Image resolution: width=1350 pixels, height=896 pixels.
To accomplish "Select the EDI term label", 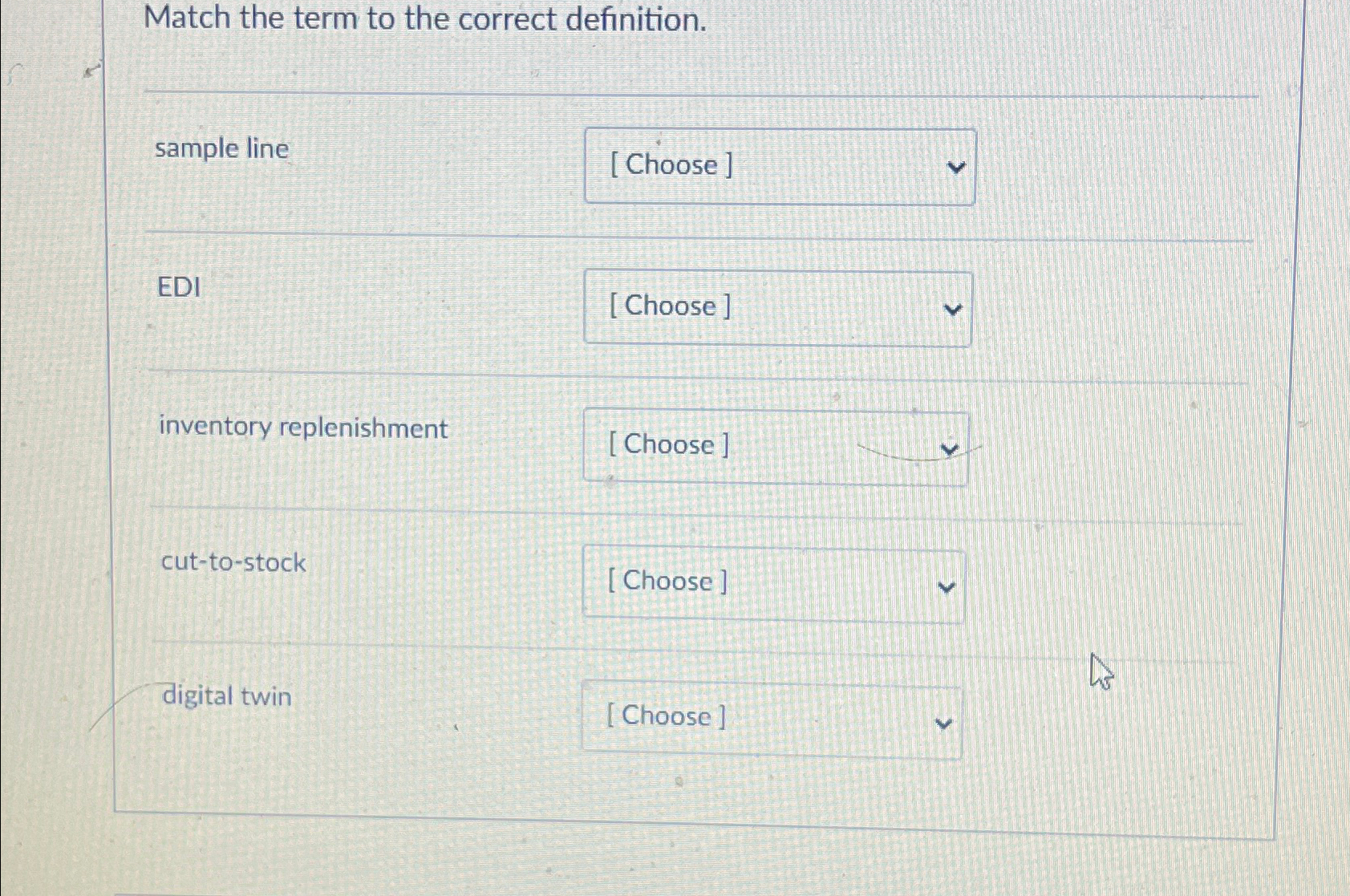I will 178,287.
